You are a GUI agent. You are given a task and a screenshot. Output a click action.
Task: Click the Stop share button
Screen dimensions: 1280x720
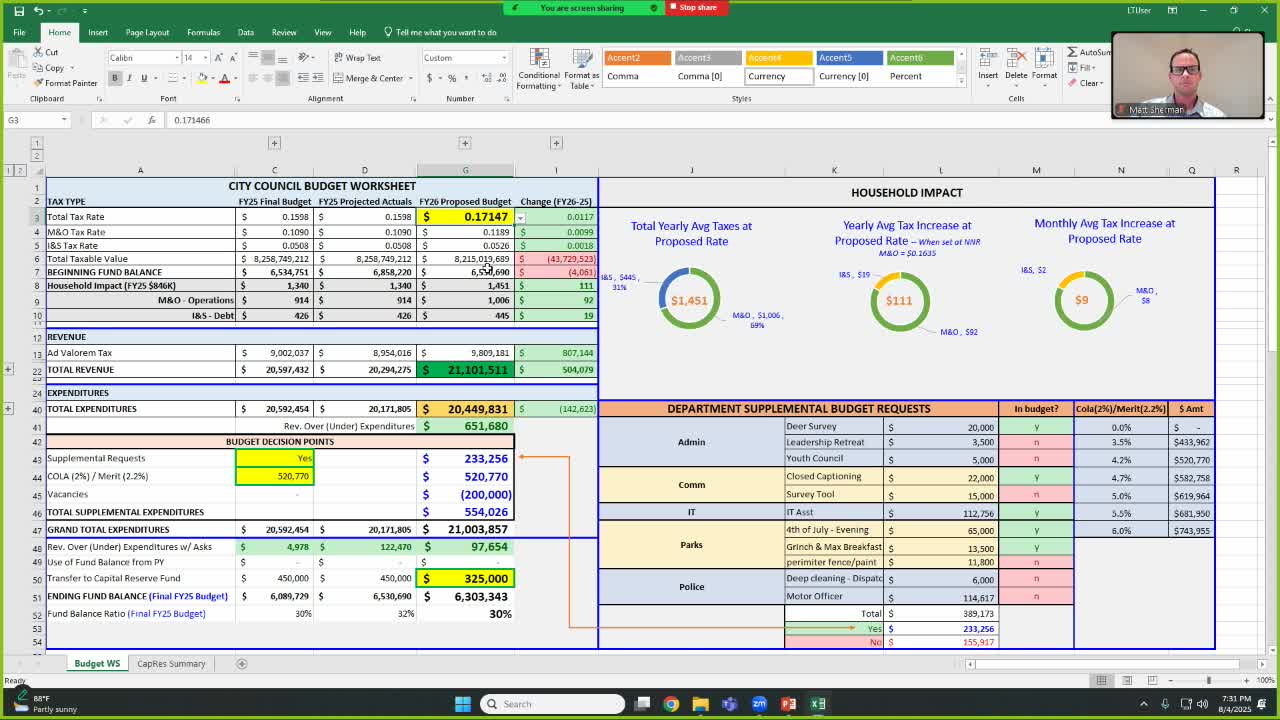point(693,8)
